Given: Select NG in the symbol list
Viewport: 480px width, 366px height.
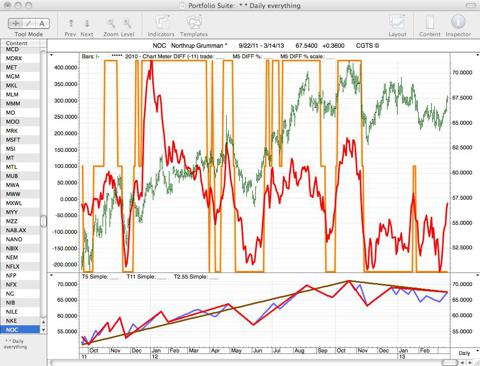Looking at the screenshot, I should (20, 293).
